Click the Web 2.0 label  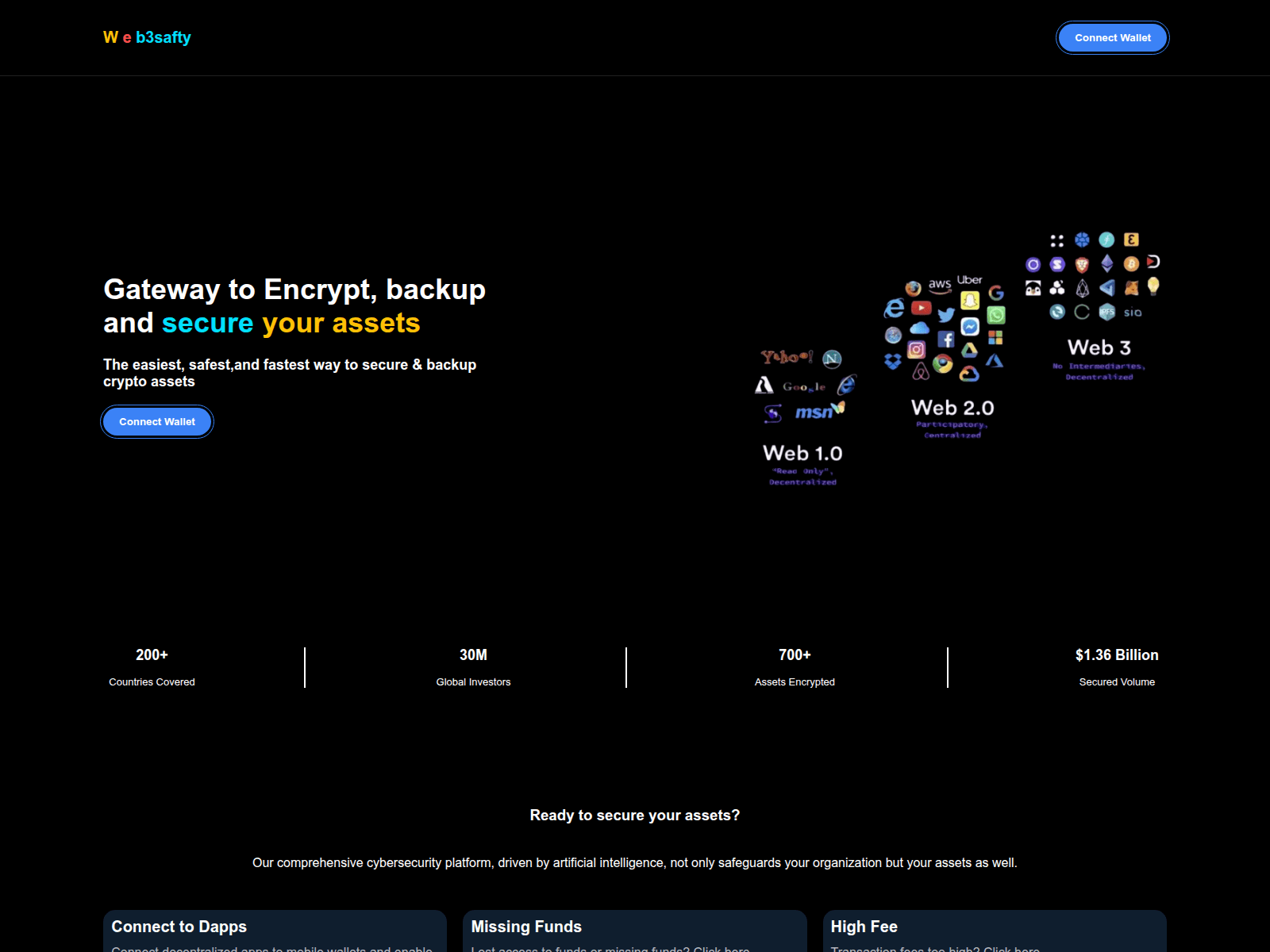click(952, 408)
